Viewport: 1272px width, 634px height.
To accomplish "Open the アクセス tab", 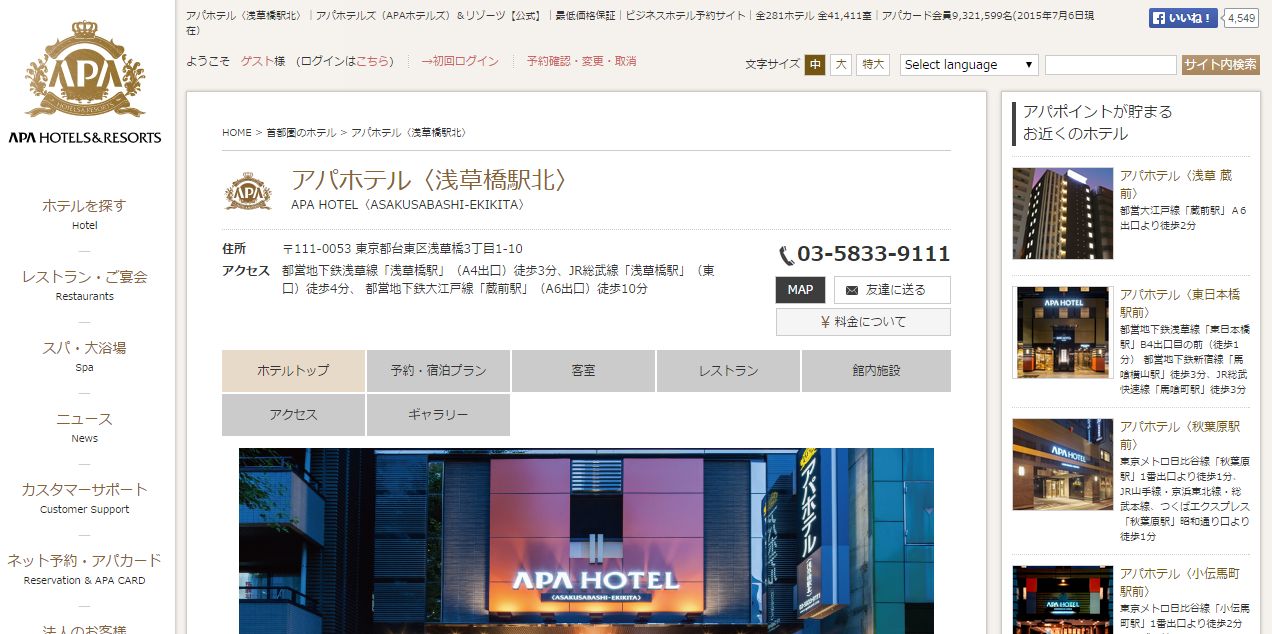I will [x=293, y=415].
